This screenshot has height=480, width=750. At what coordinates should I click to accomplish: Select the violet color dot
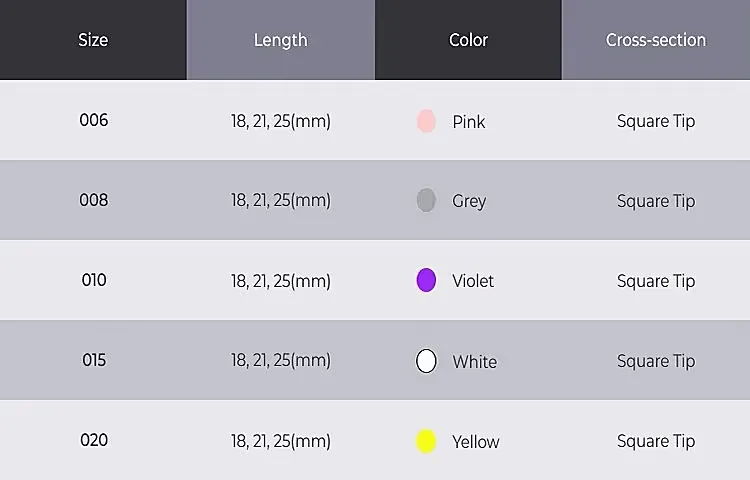[x=426, y=280]
